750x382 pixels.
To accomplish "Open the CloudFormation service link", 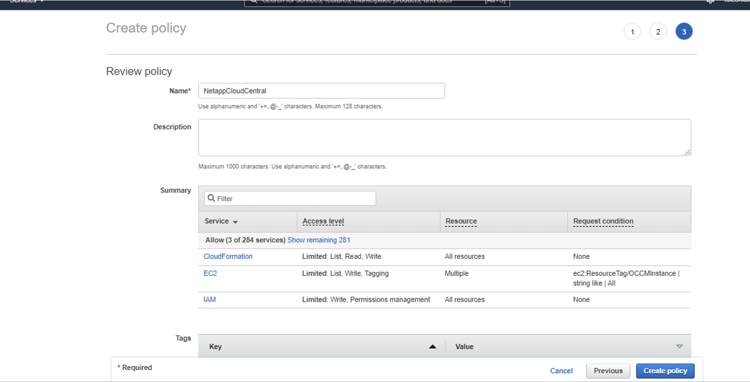I will 228,256.
